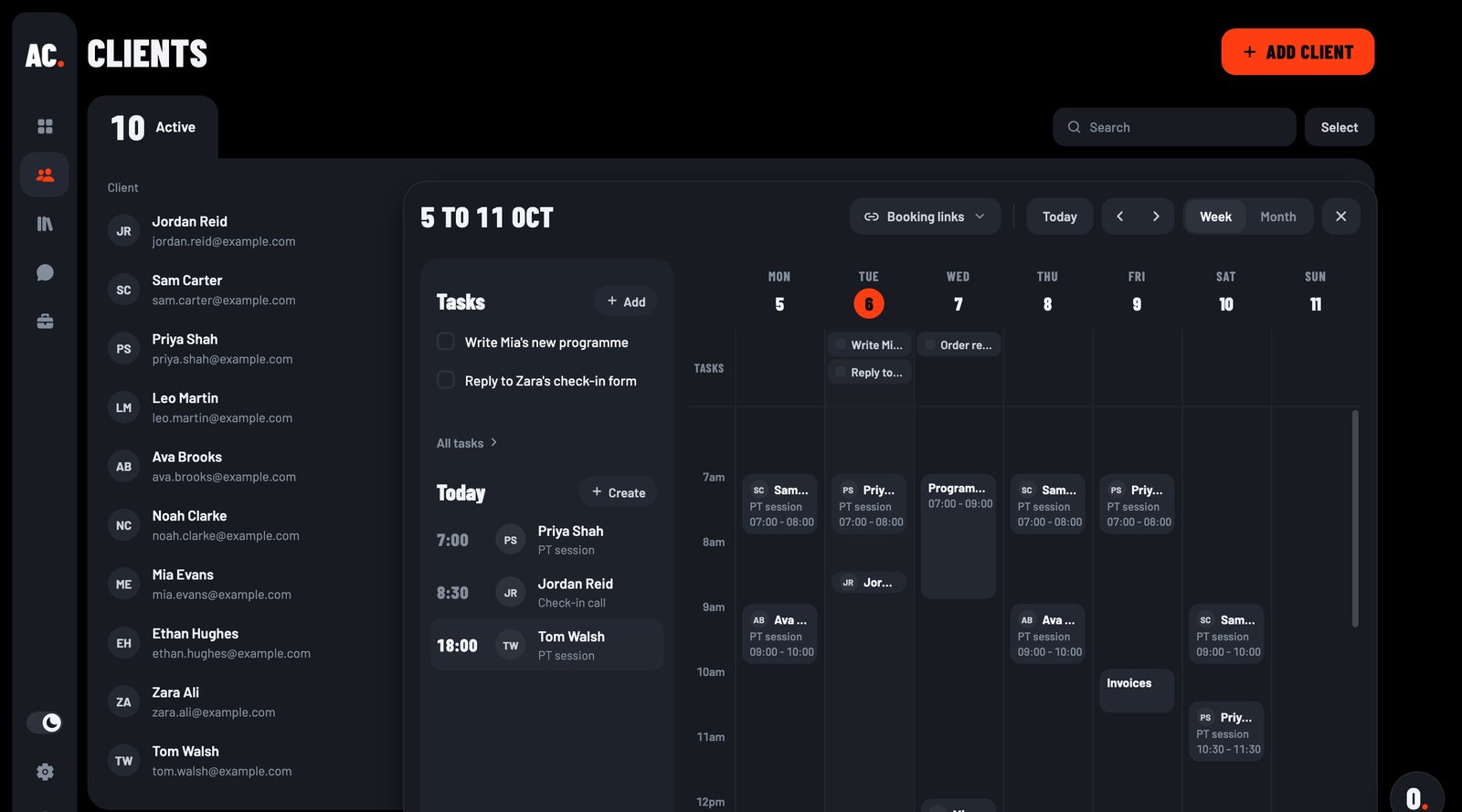Image resolution: width=1462 pixels, height=812 pixels.
Task: Tick the 'Write Mi...' task checkbox on Tuesday
Action: point(841,344)
